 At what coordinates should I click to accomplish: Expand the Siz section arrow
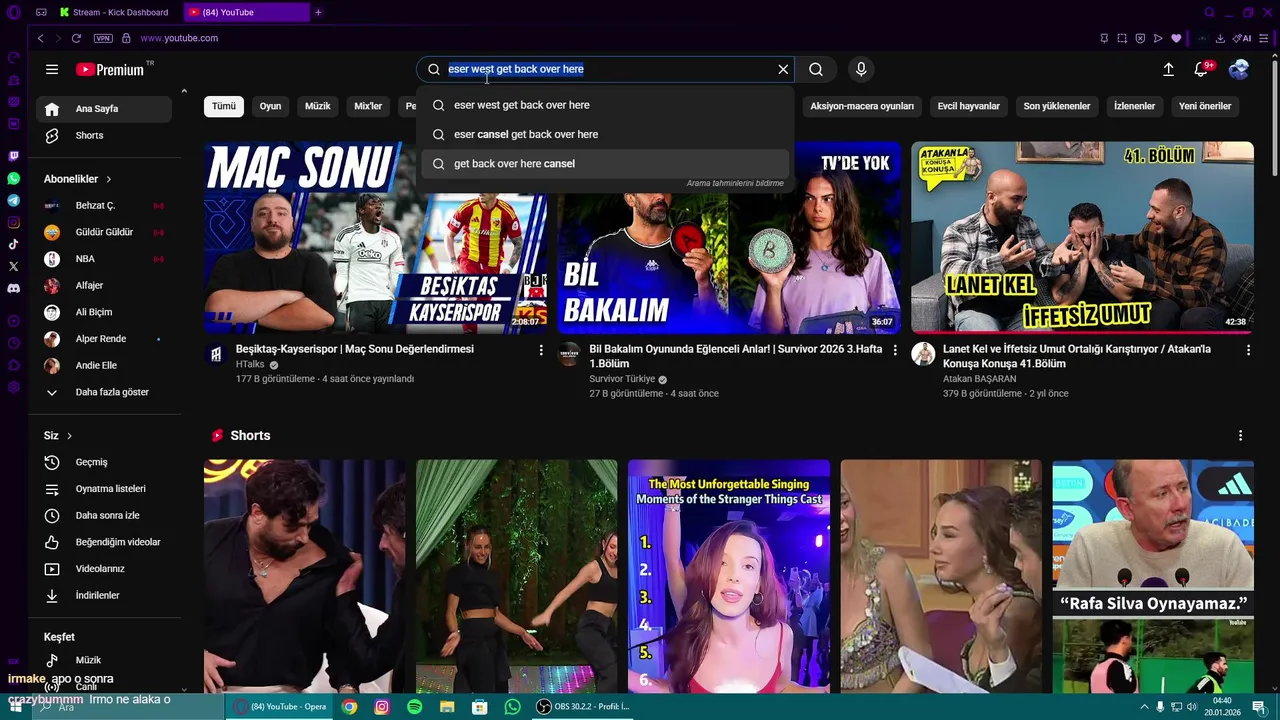[x=69, y=436]
